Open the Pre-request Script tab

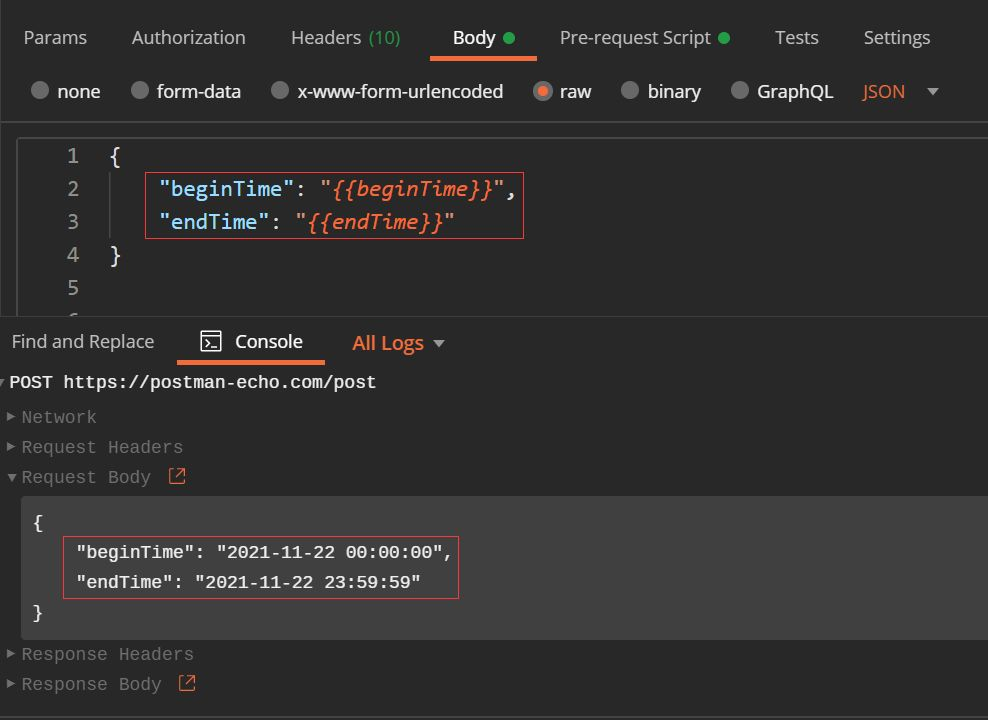point(635,38)
